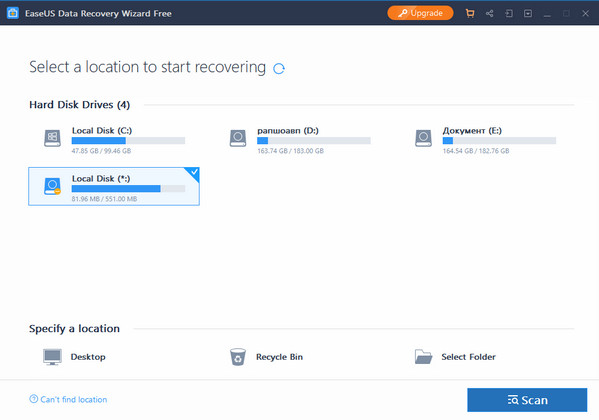The width and height of the screenshot is (599, 420).
Task: Start scanning with the Scan button
Action: 527,400
